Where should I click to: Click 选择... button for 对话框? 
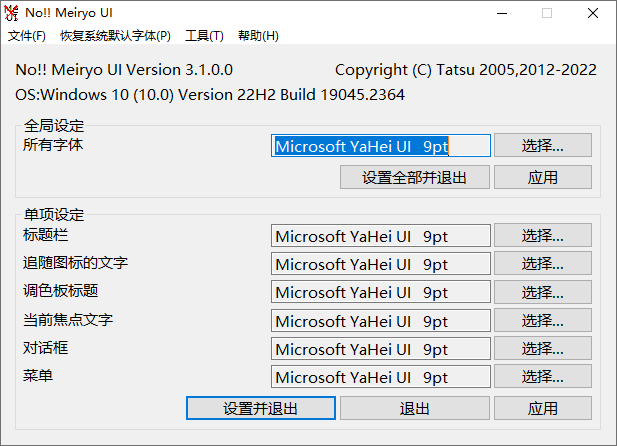542,349
